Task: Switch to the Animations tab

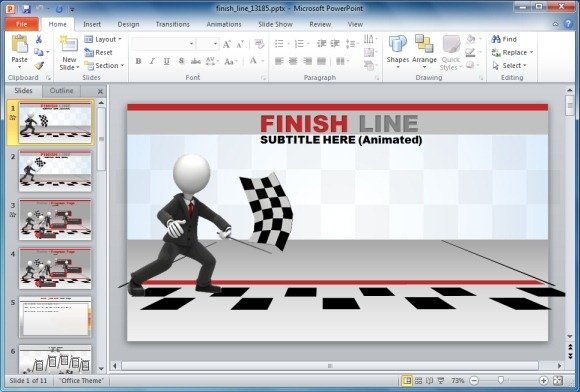Action: (x=224, y=24)
